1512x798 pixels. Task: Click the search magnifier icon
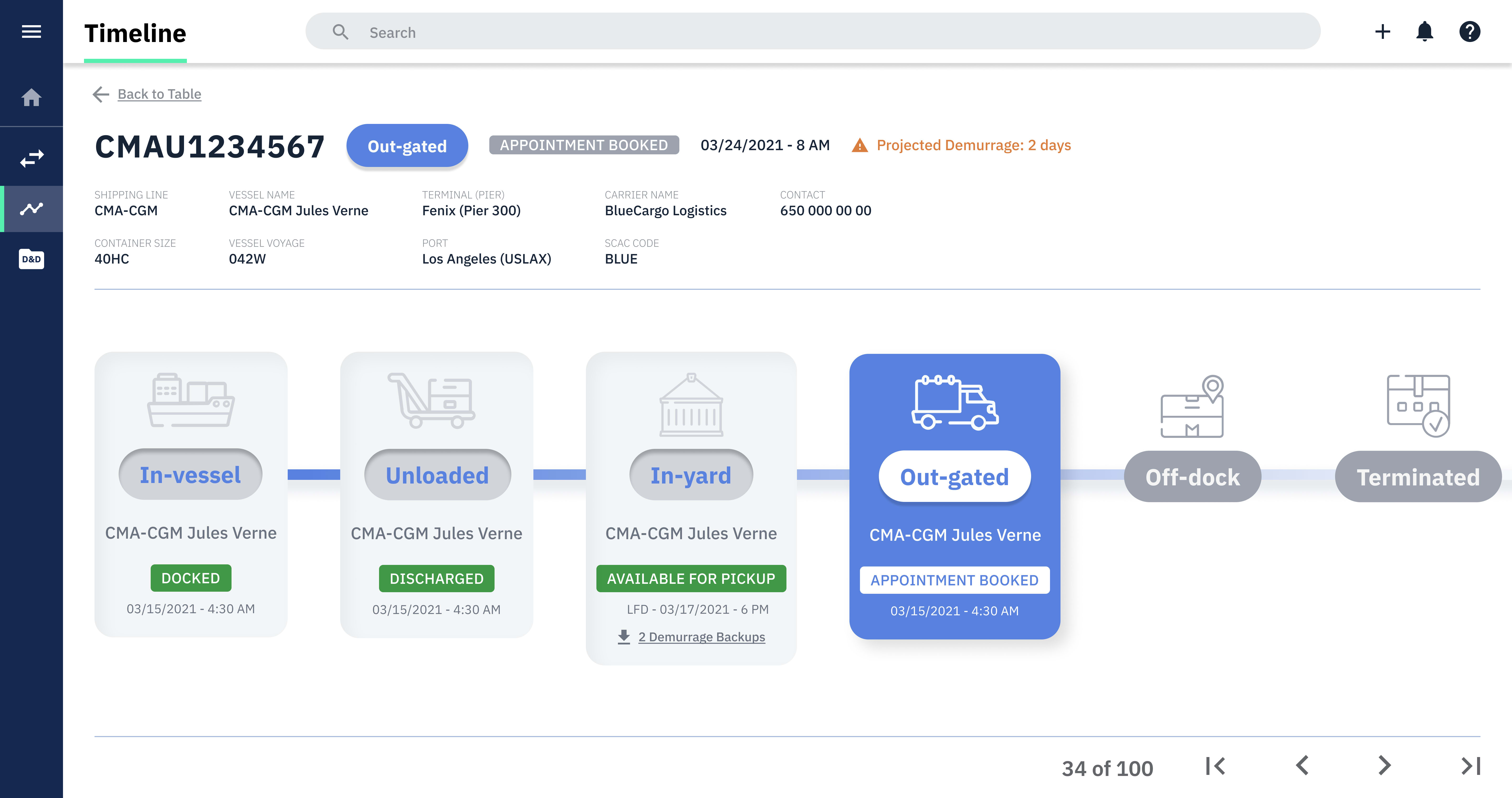[340, 32]
